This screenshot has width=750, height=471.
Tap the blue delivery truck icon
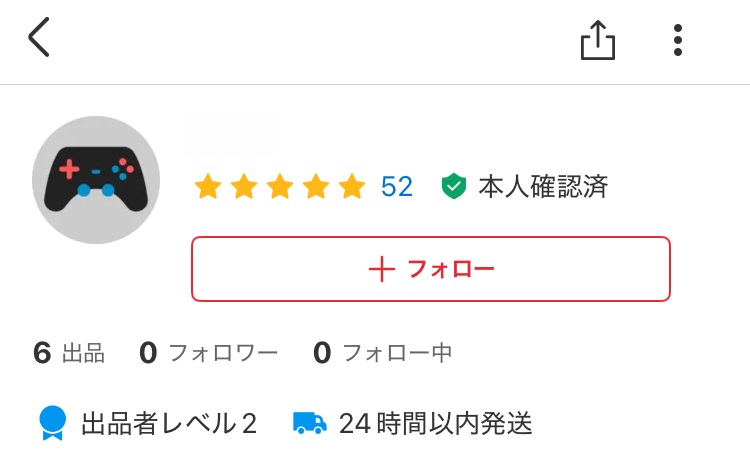(x=310, y=423)
